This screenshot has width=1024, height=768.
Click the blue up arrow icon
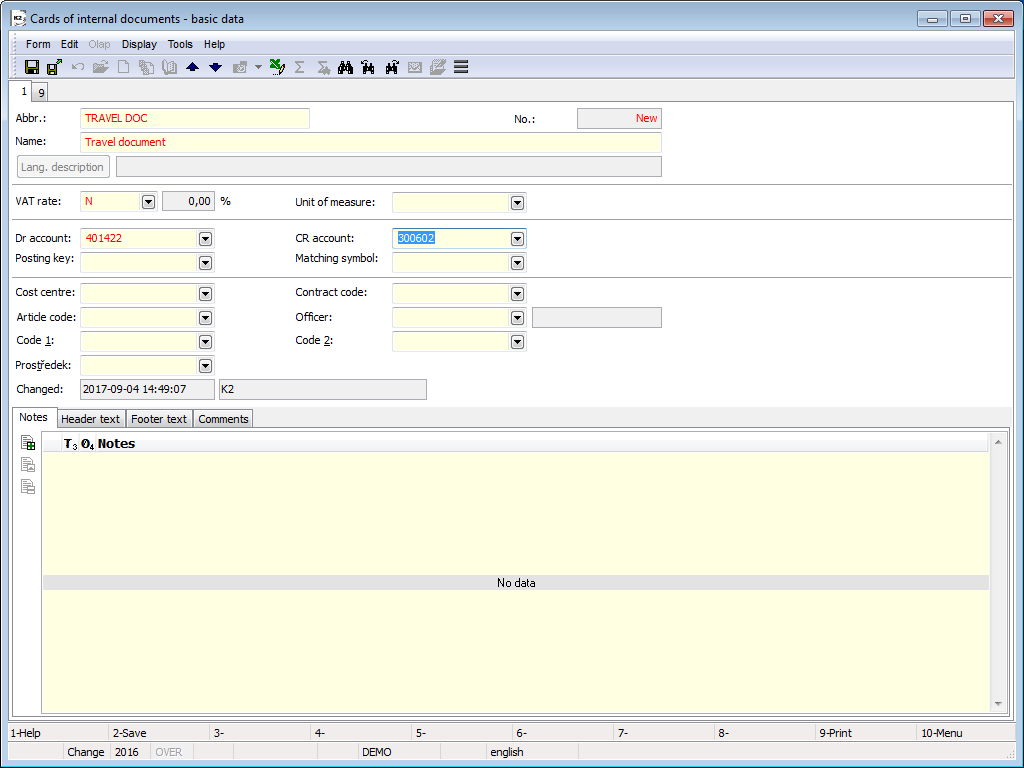pyautogui.click(x=193, y=67)
